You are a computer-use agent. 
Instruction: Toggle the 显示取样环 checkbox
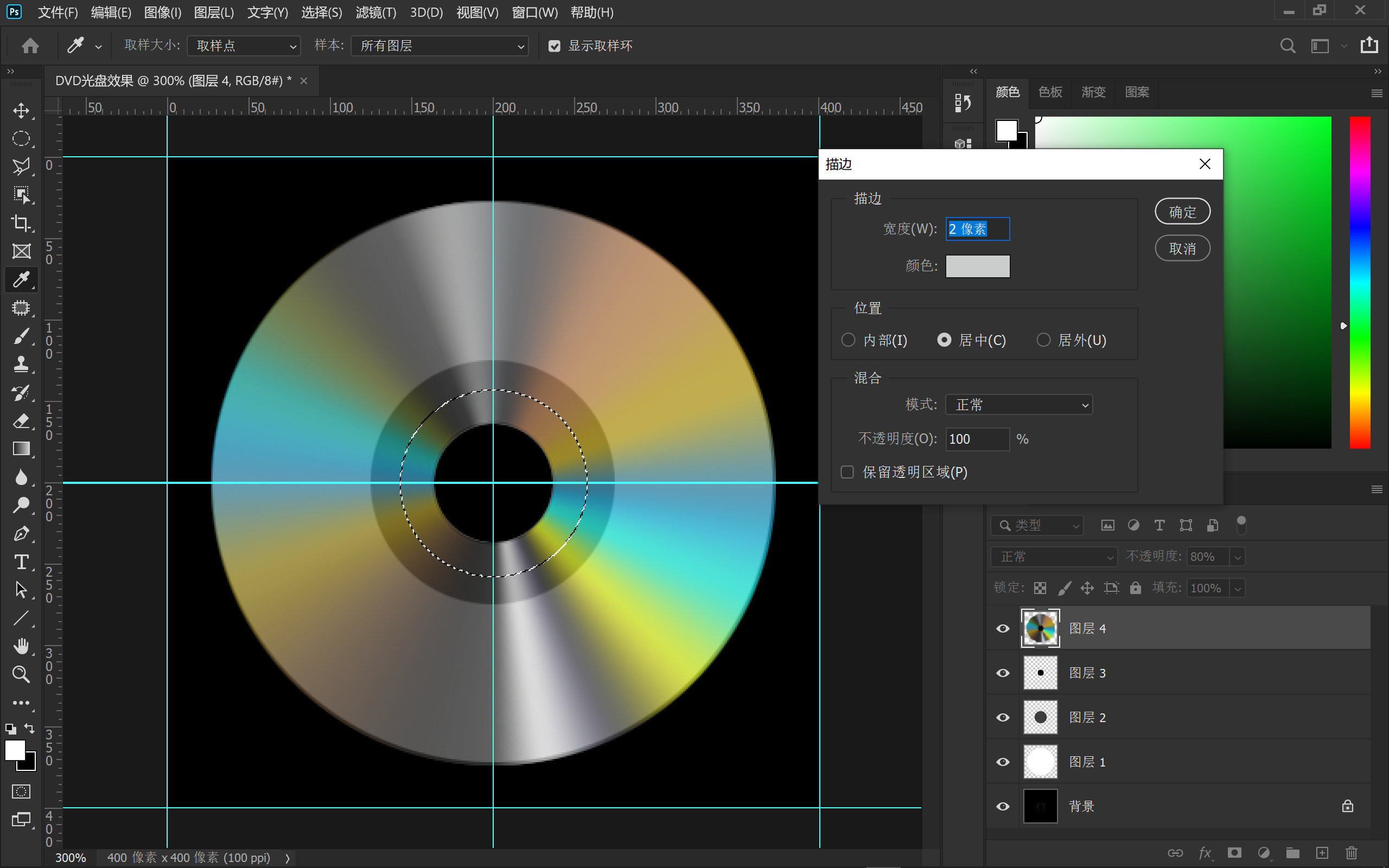554,46
